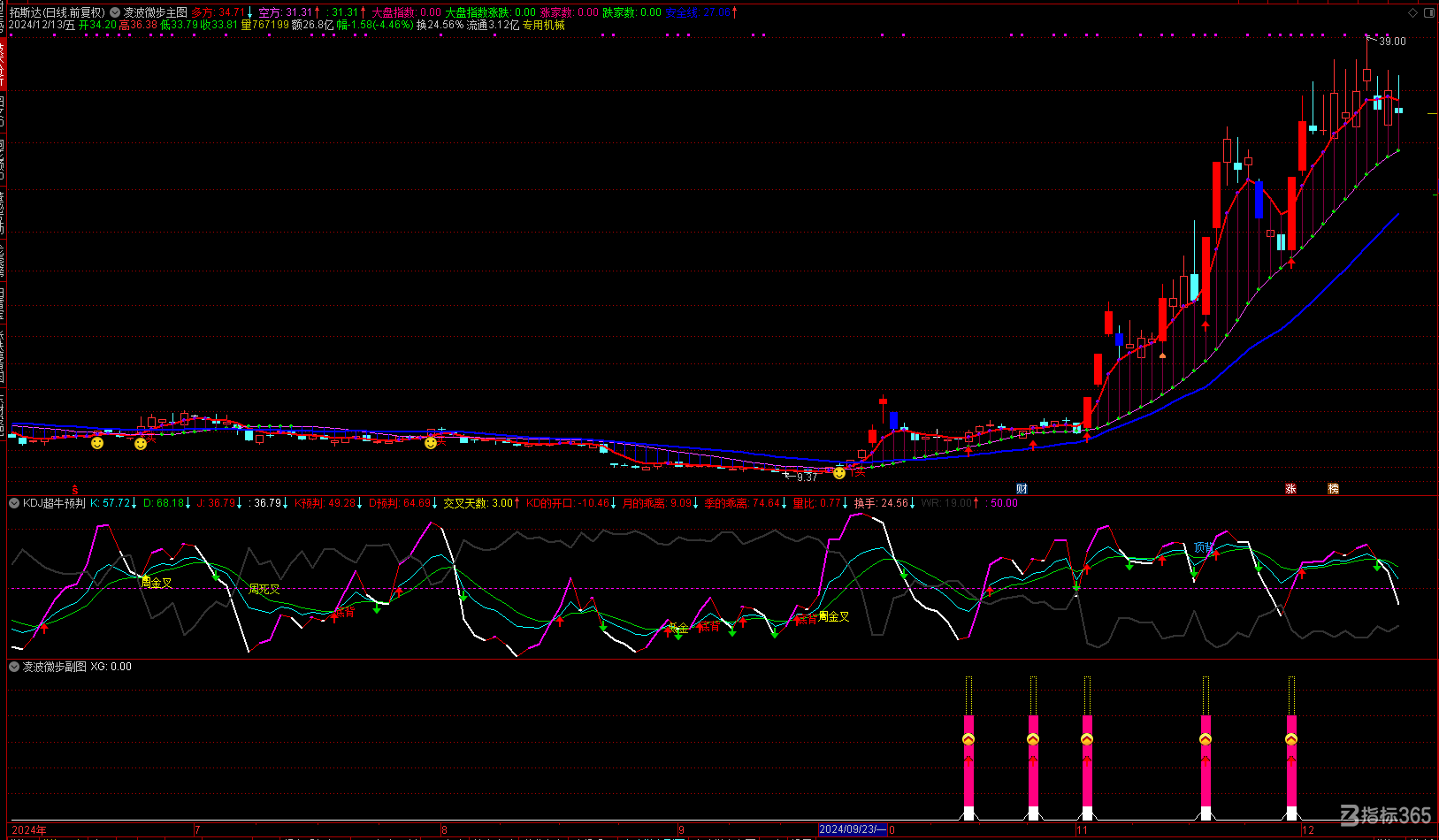Click month 7 on the time axis
Screen dimensions: 1439x840
pyautogui.click(x=197, y=830)
